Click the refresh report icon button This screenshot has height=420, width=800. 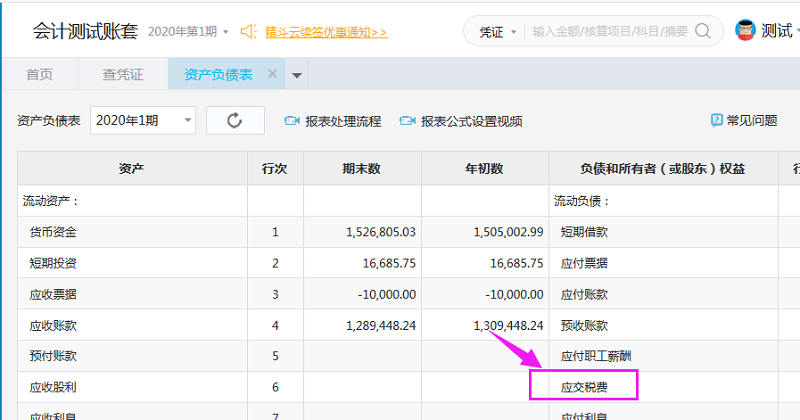coord(235,121)
